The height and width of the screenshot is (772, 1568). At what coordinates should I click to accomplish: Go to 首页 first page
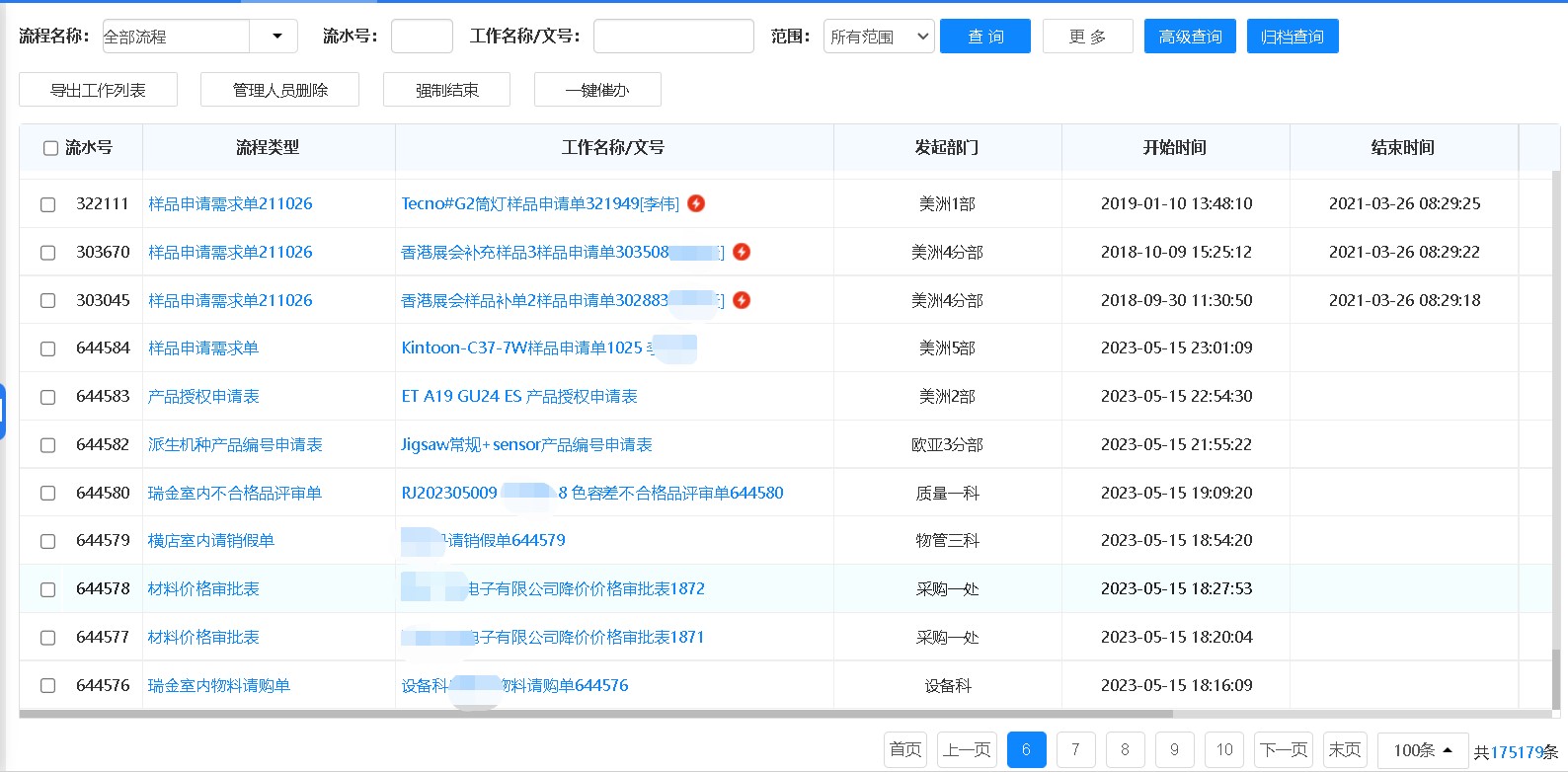coord(905,750)
